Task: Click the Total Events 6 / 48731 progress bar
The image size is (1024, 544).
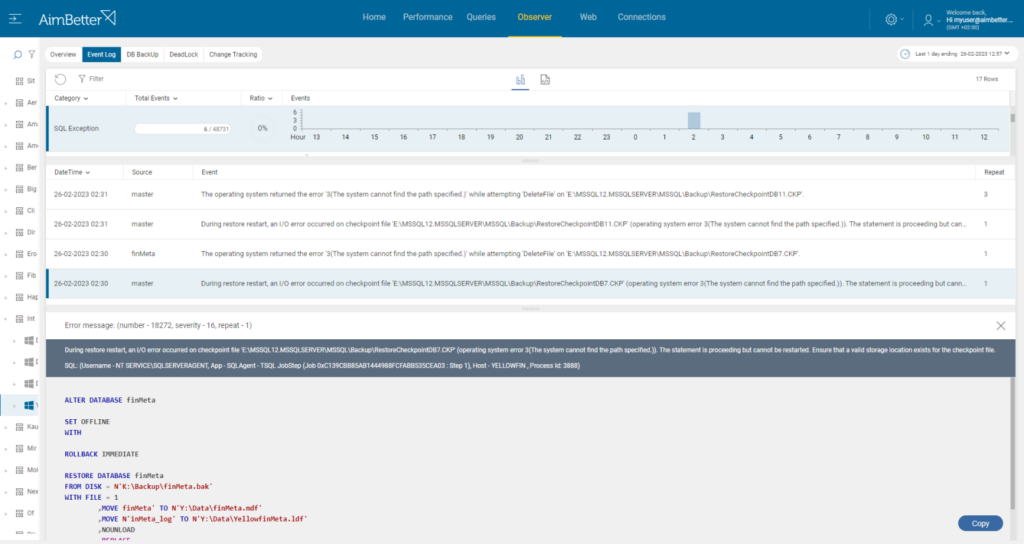Action: [183, 129]
